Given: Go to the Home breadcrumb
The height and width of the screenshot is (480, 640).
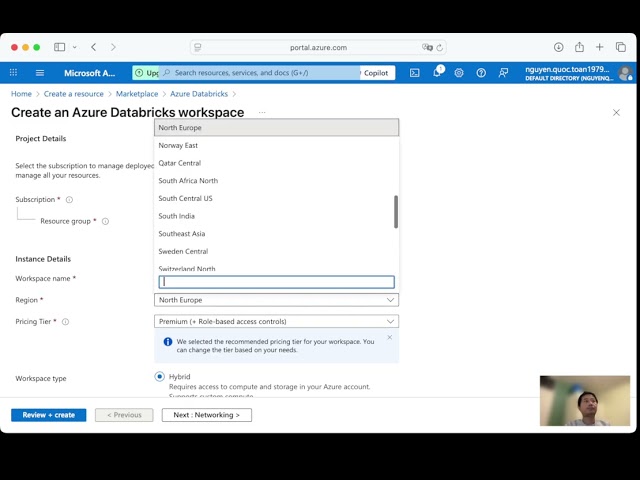Looking at the screenshot, I should 21,94.
